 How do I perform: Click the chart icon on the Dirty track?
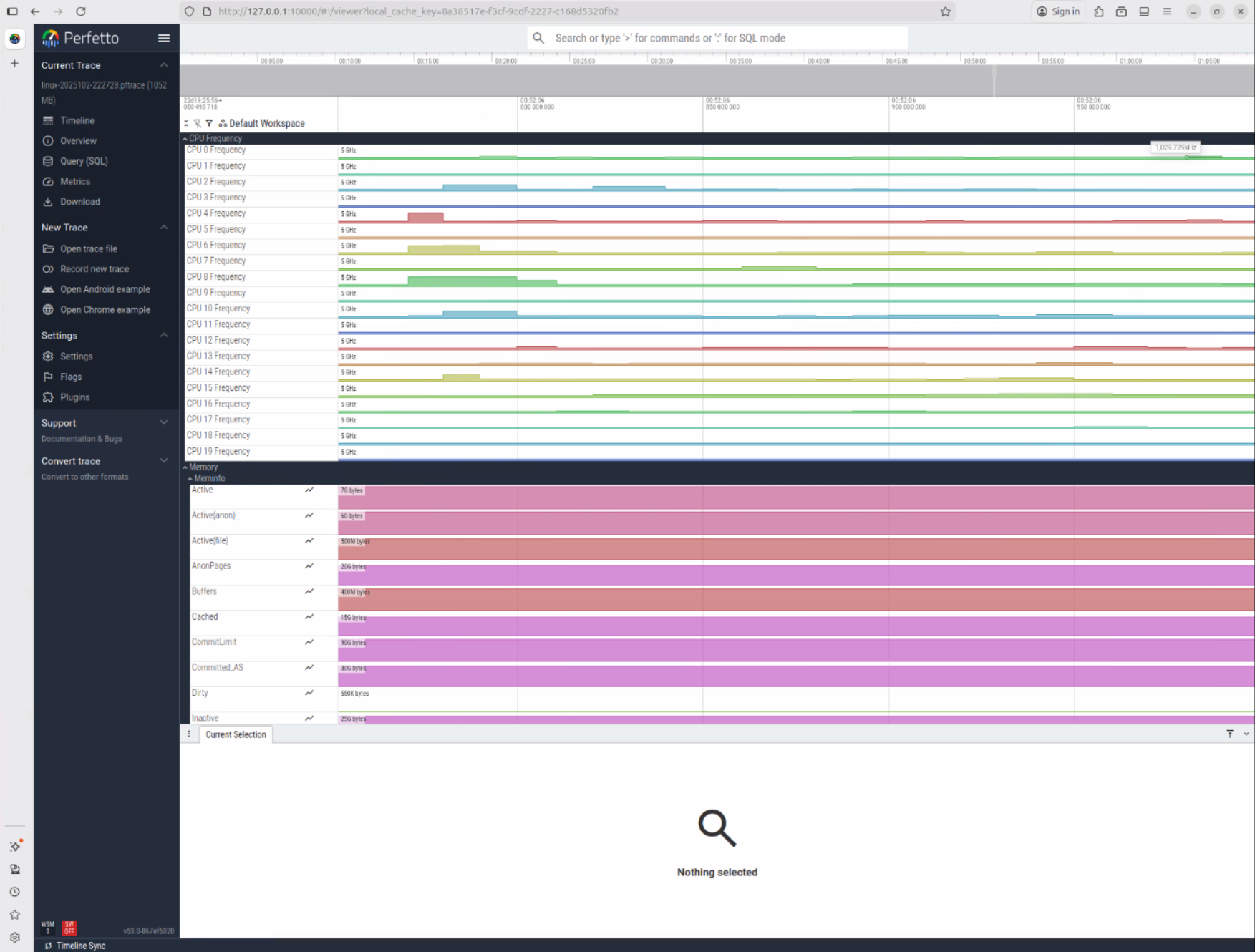(309, 693)
